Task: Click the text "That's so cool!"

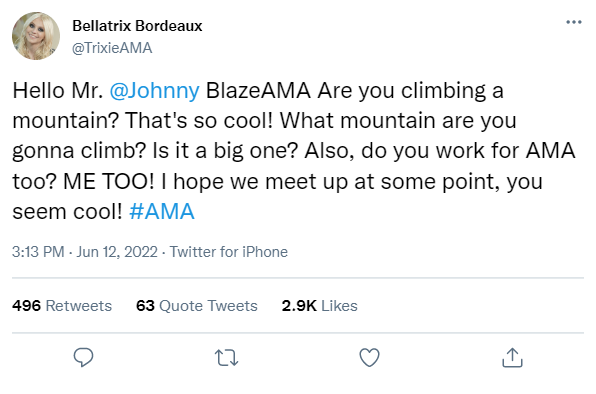Action: (x=199, y=121)
